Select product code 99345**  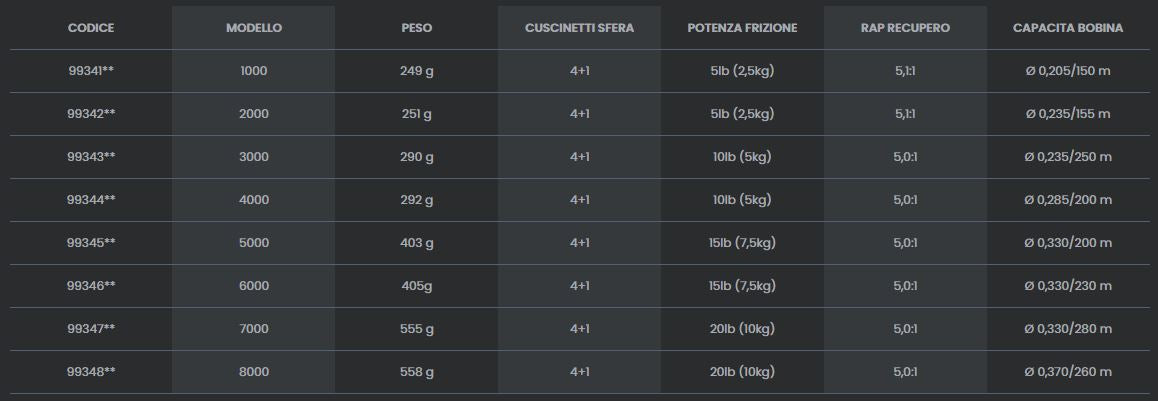tap(91, 243)
